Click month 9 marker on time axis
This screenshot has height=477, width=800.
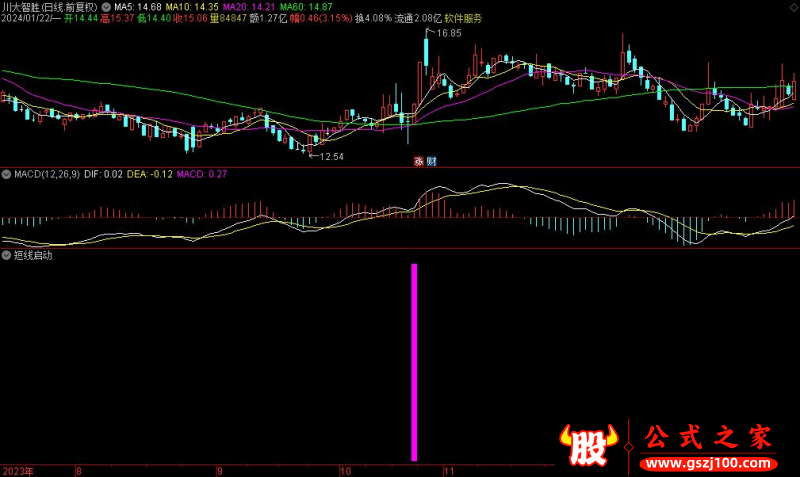tap(220, 471)
